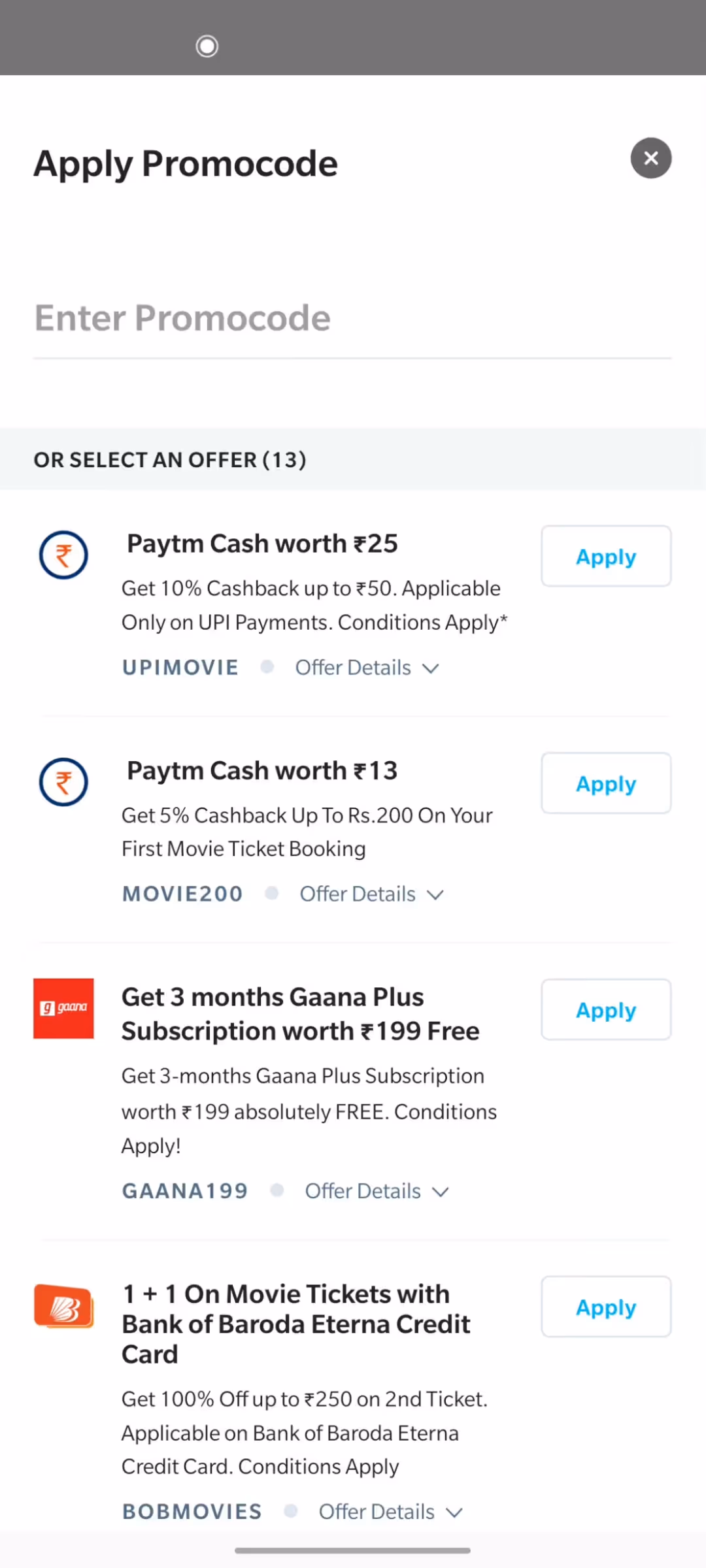Tap the Bank of Baroda card icon
Screen dimensions: 706x1568
pyautogui.click(x=64, y=1307)
